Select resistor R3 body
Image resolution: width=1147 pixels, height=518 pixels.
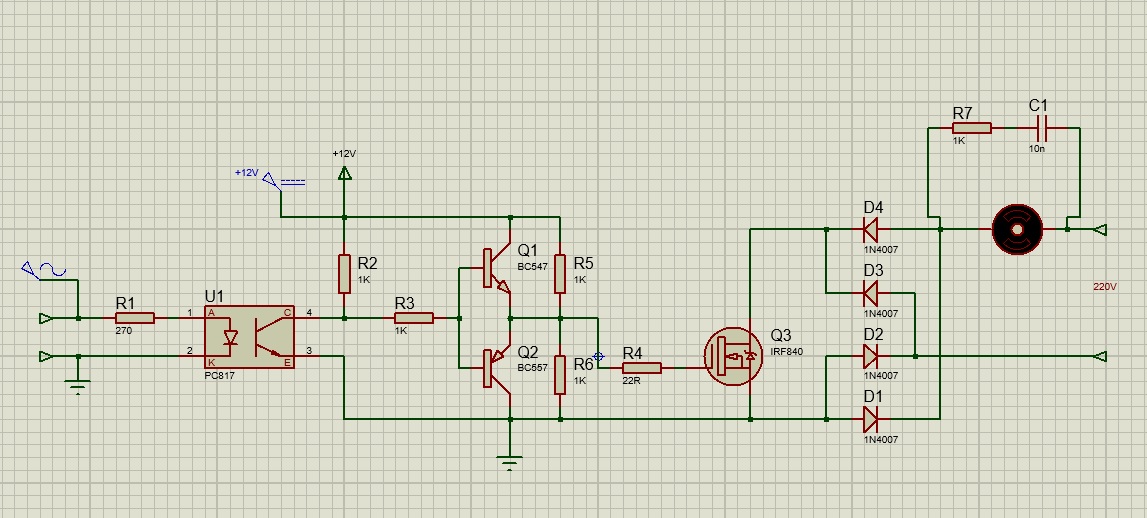click(x=414, y=318)
